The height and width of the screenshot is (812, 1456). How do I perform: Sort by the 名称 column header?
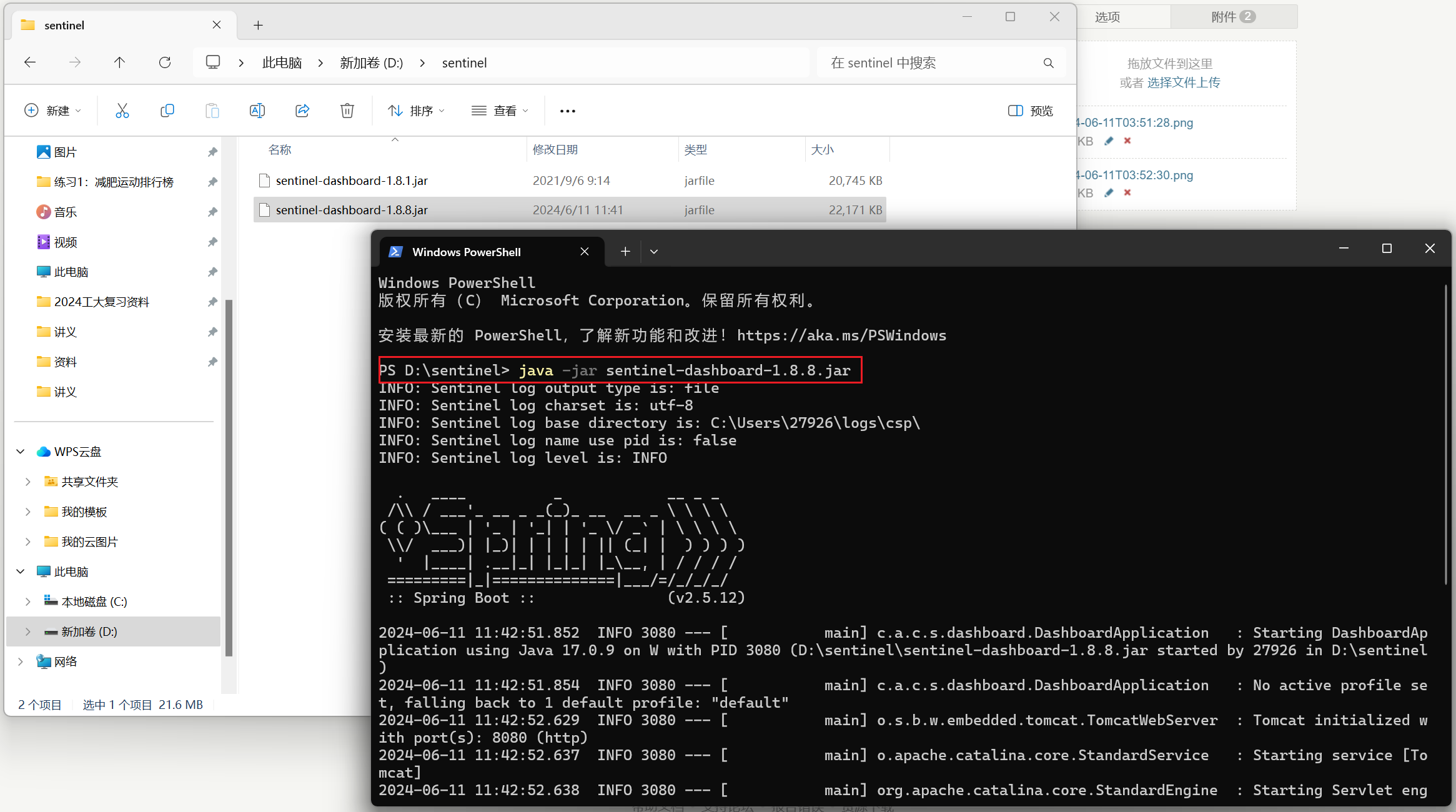tap(280, 149)
